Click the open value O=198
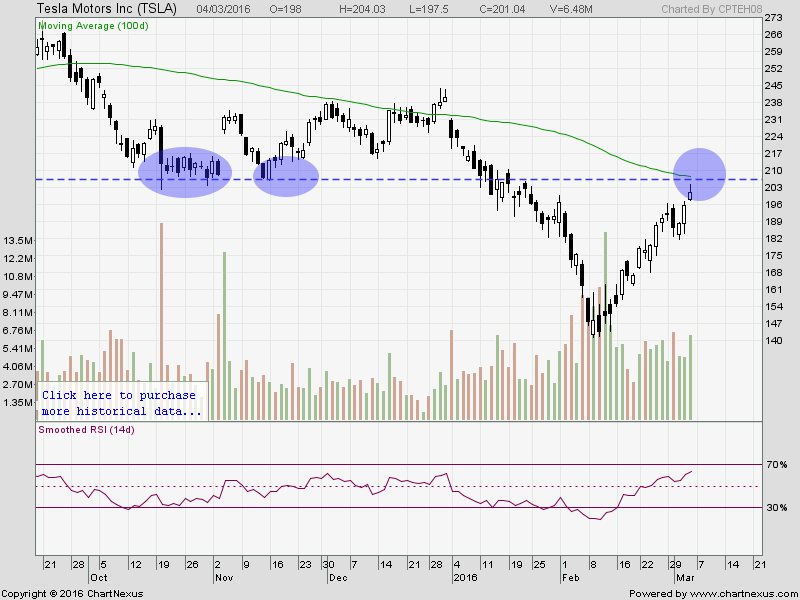Viewport: 800px width, 600px height. point(286,9)
